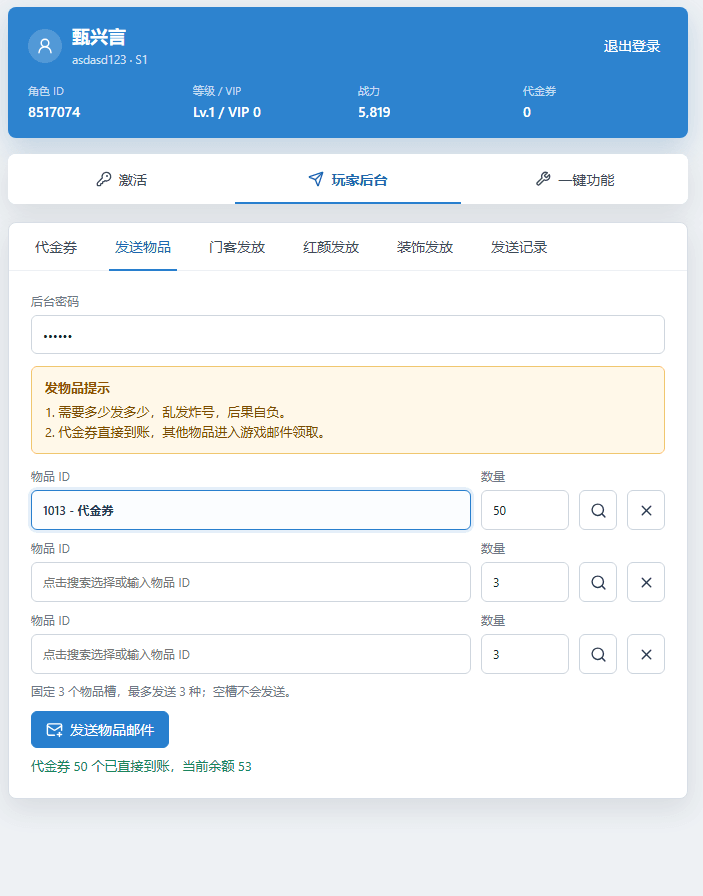The width and height of the screenshot is (703, 896).
Task: Click the second empty 物品 ID field
Action: 251,582
